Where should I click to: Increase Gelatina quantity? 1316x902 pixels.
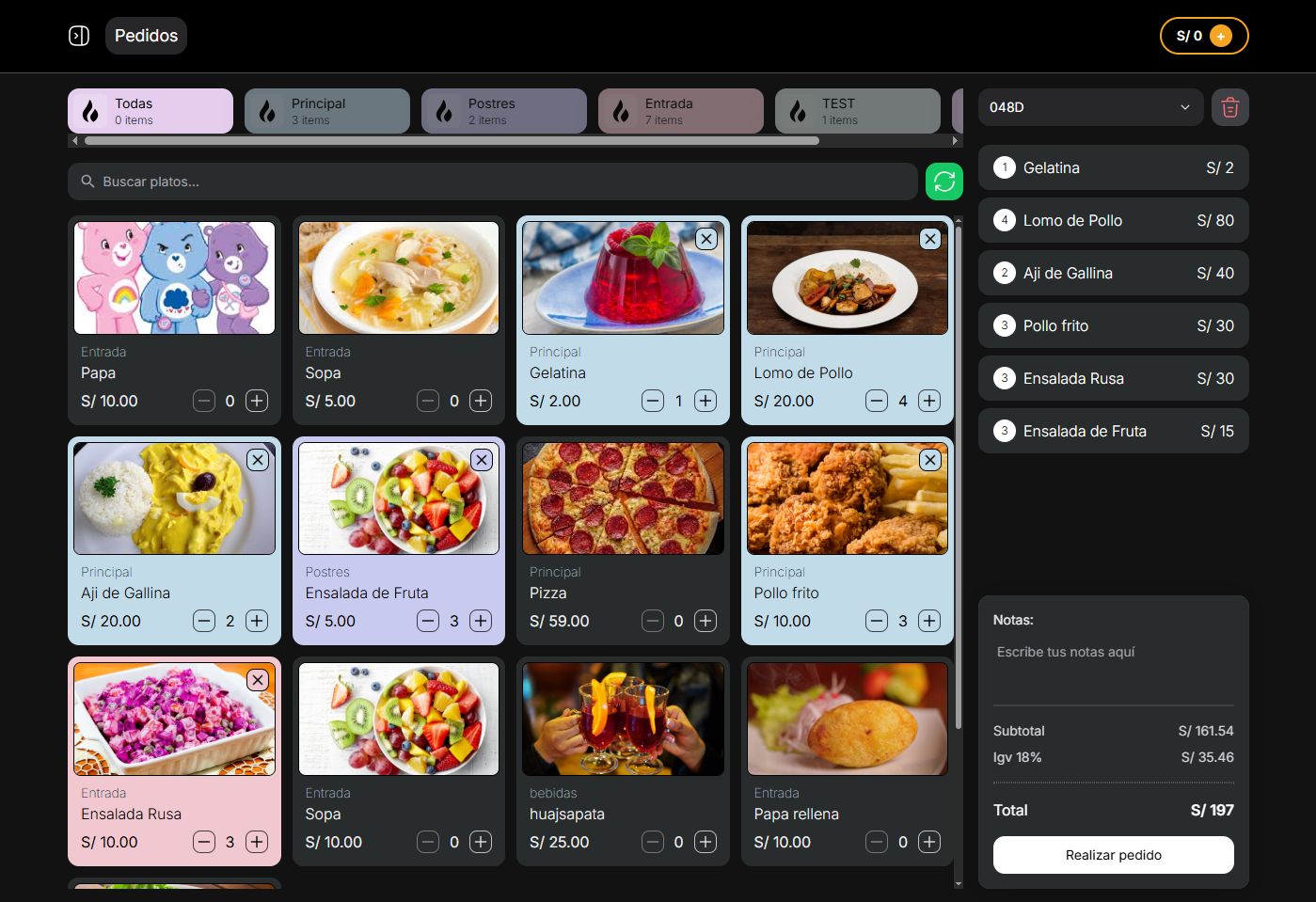click(706, 401)
